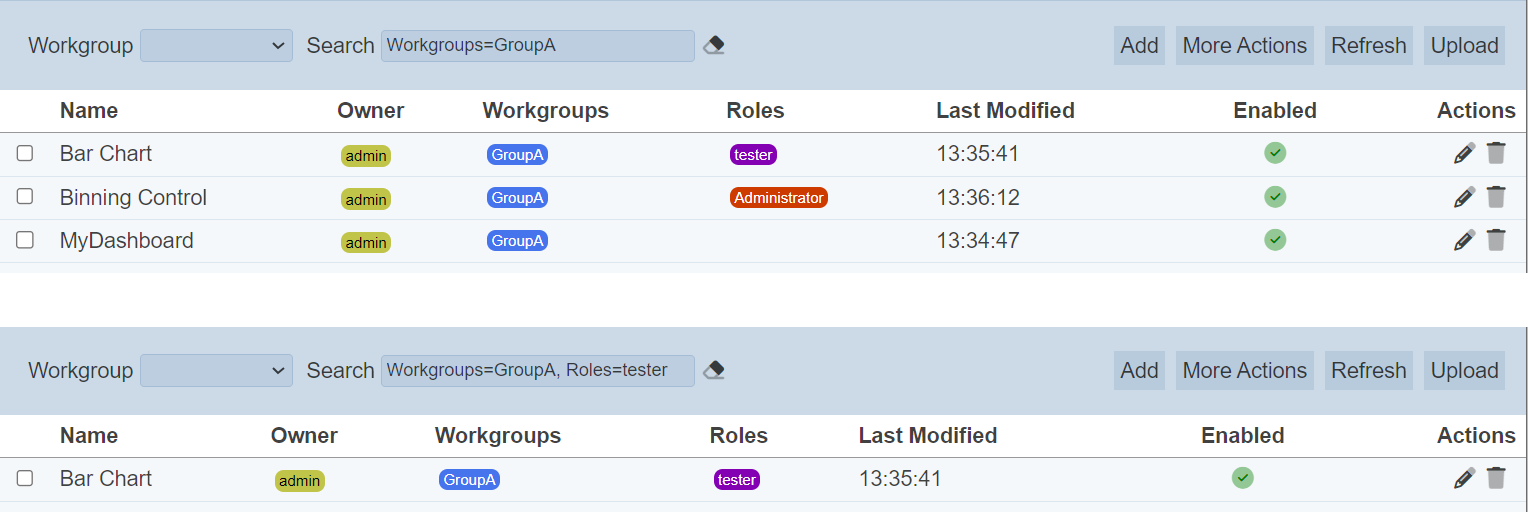The image size is (1528, 512).
Task: Click the orange Administrator role badge
Action: pos(778,198)
